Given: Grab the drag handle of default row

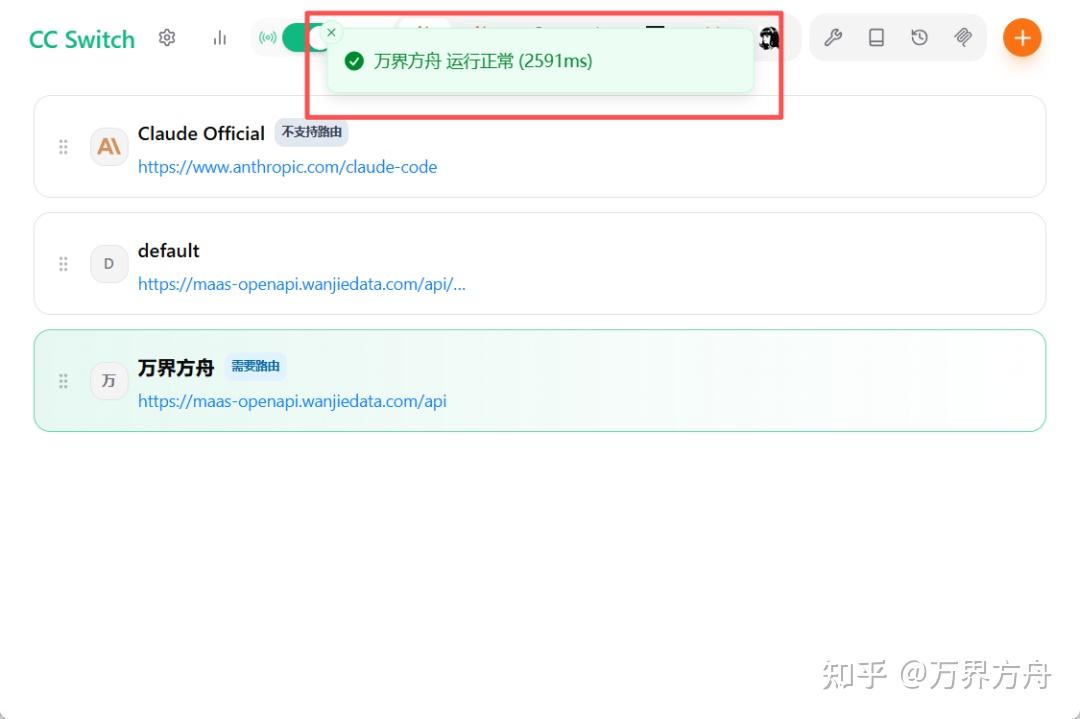Looking at the screenshot, I should tap(63, 264).
